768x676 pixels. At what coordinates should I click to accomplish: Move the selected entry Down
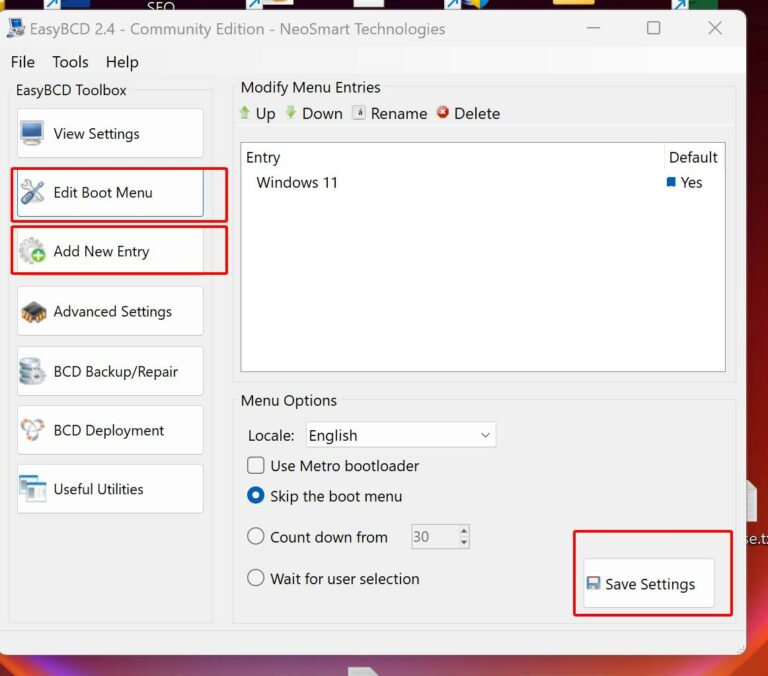313,114
